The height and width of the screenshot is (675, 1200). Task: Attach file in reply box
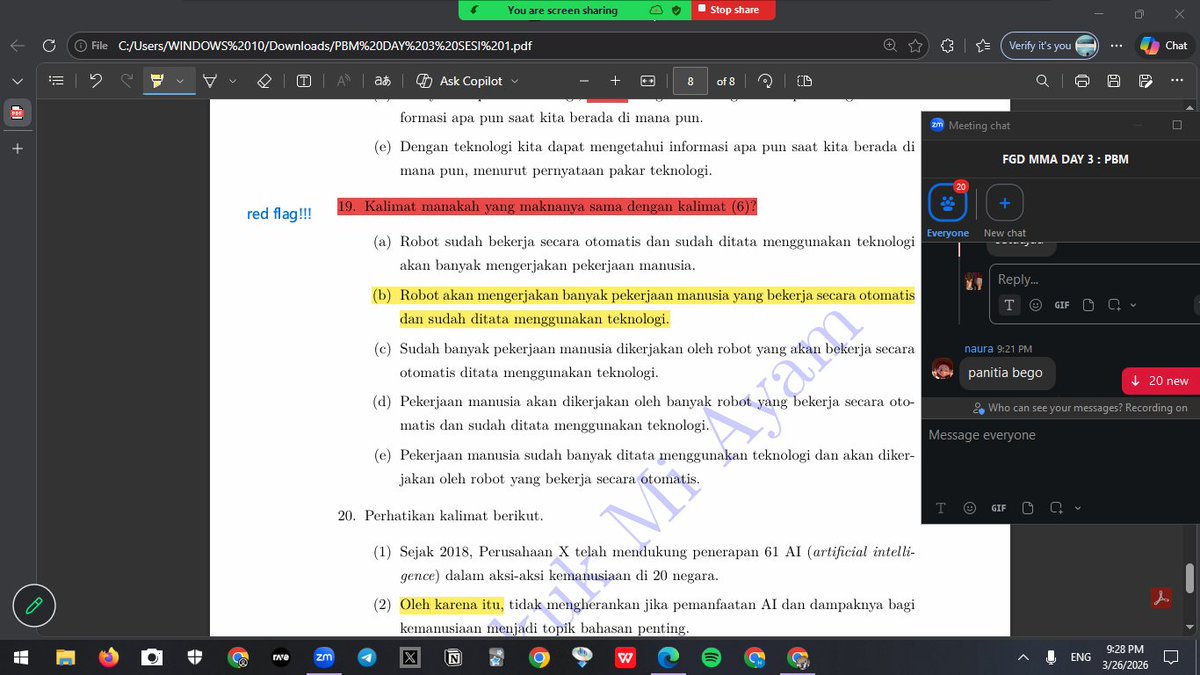click(1088, 305)
